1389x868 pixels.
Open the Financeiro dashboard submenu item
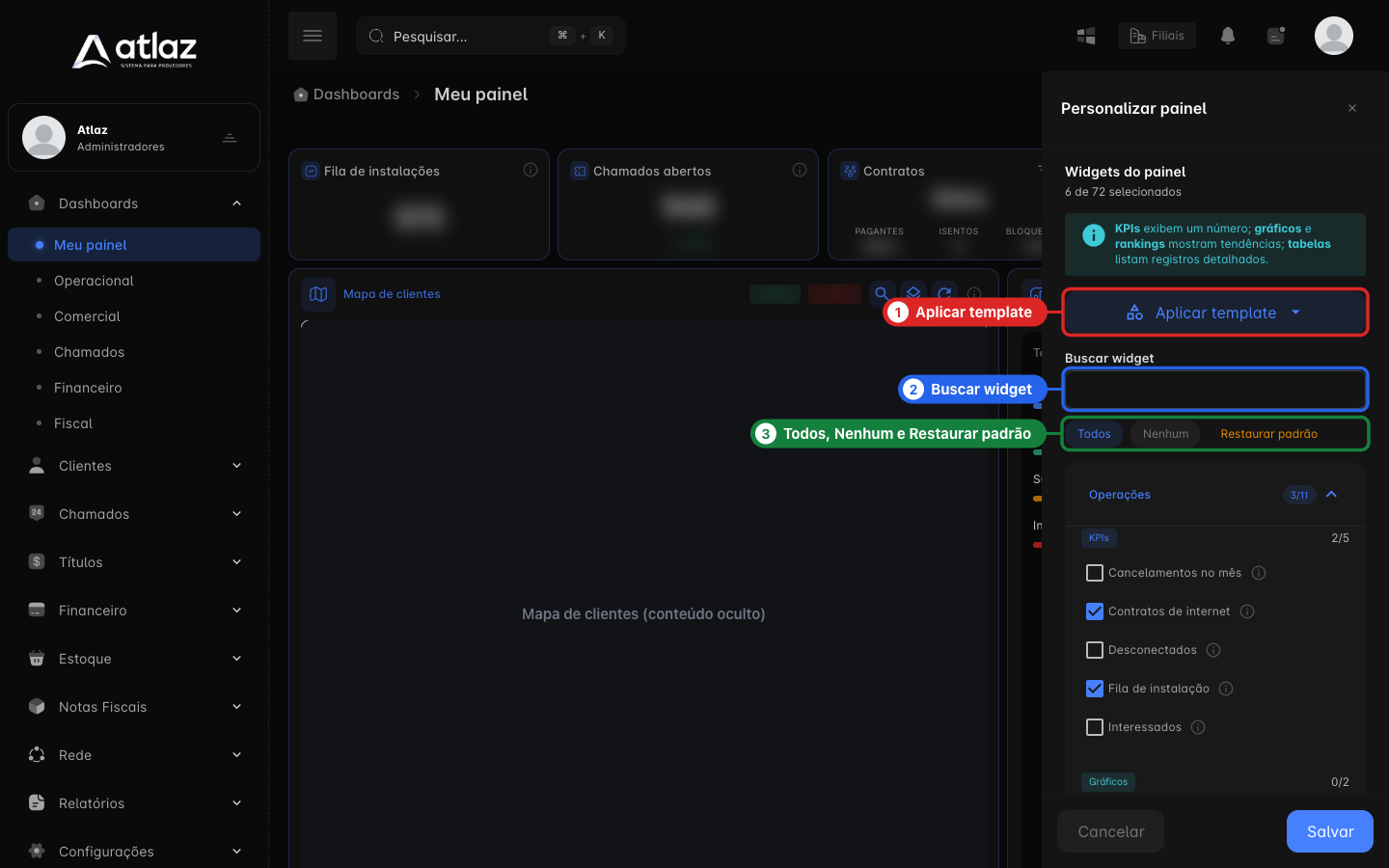coord(134,388)
